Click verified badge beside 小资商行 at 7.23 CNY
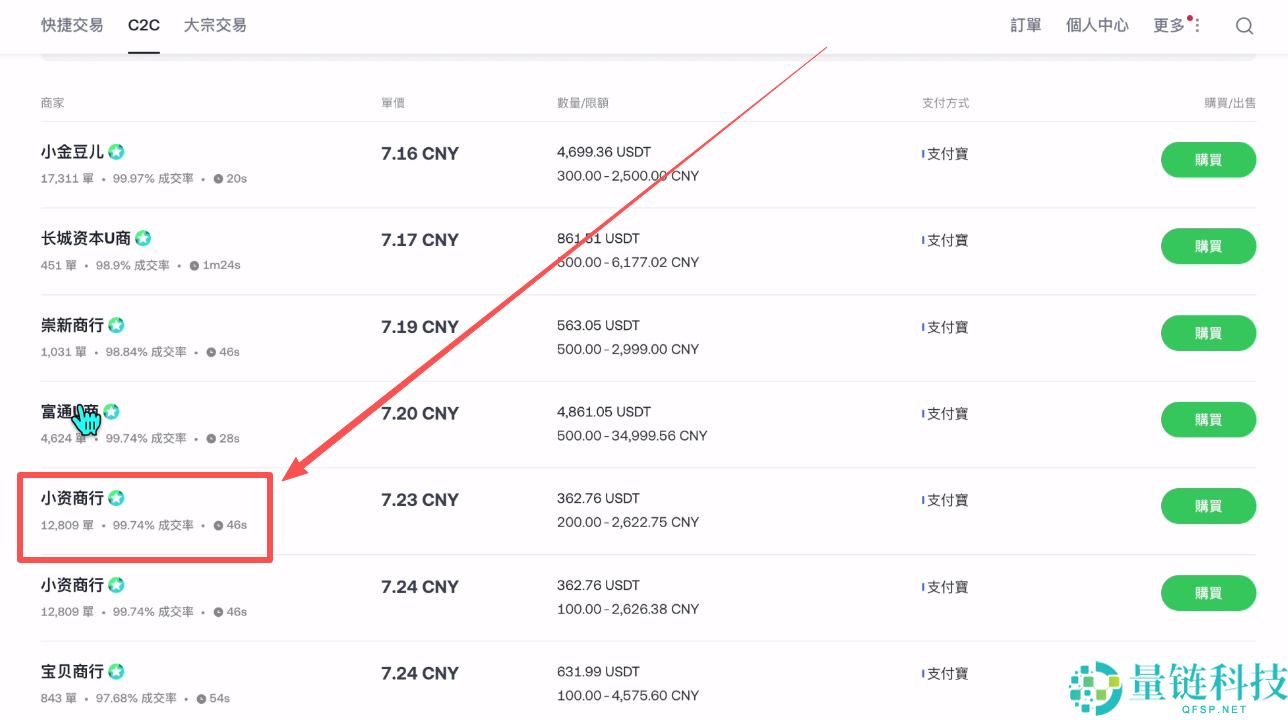 pyautogui.click(x=116, y=498)
